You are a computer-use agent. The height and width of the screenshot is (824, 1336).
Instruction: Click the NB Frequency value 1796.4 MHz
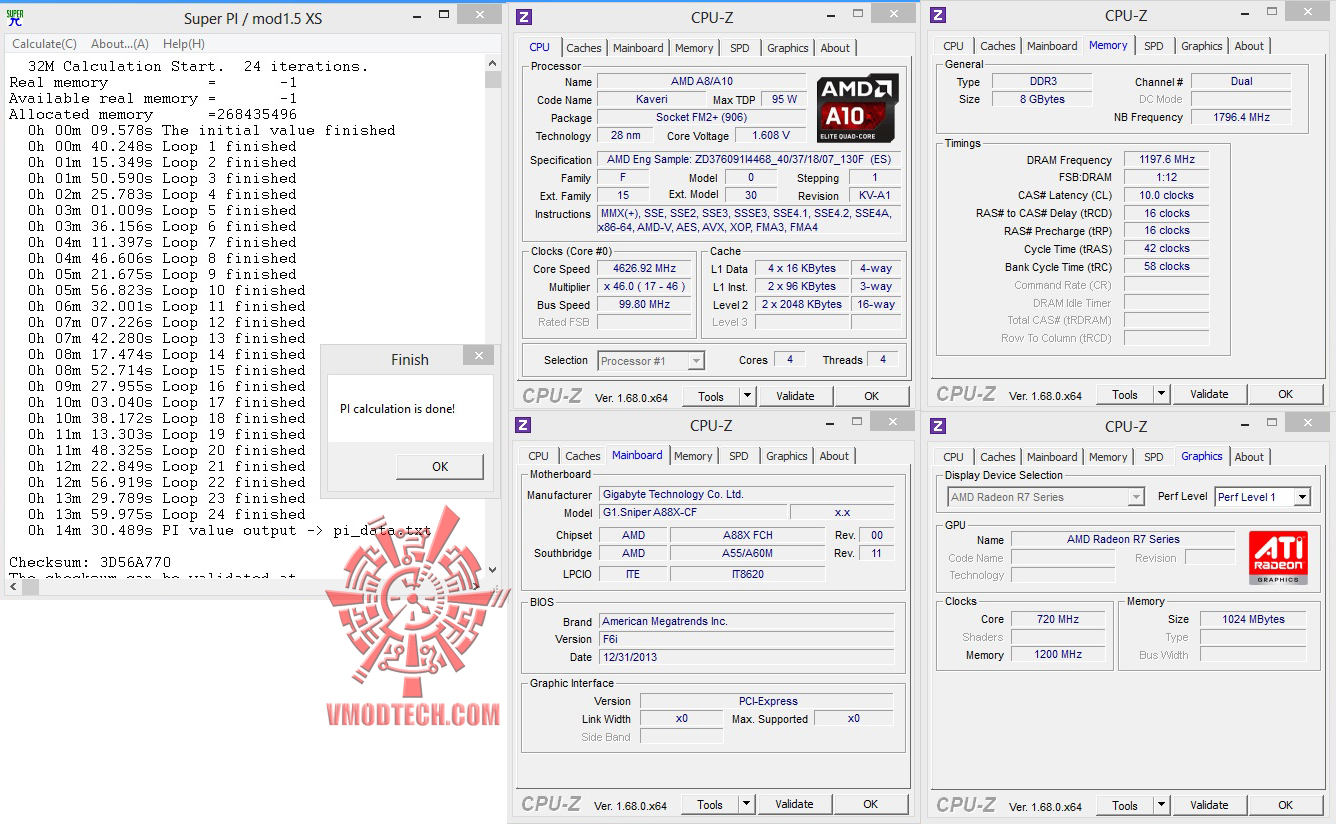(1240, 117)
